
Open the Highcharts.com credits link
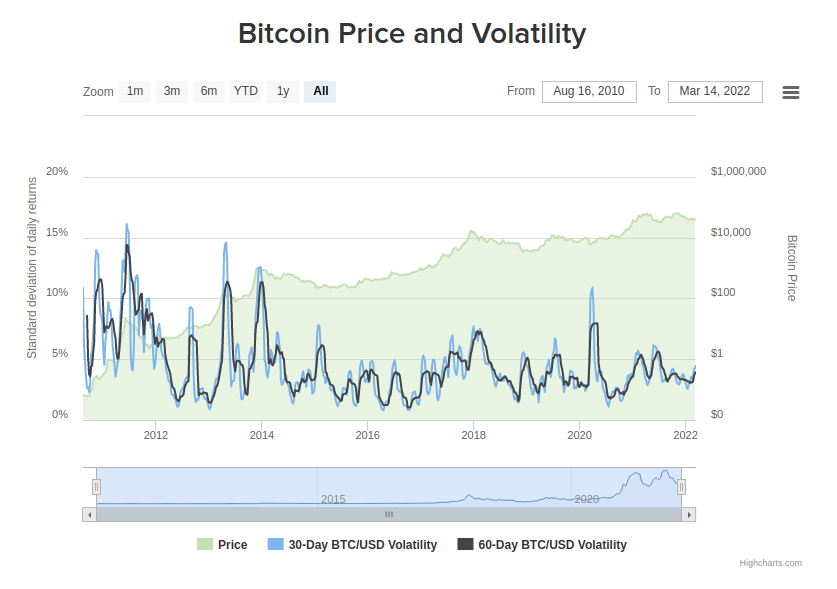coord(770,563)
